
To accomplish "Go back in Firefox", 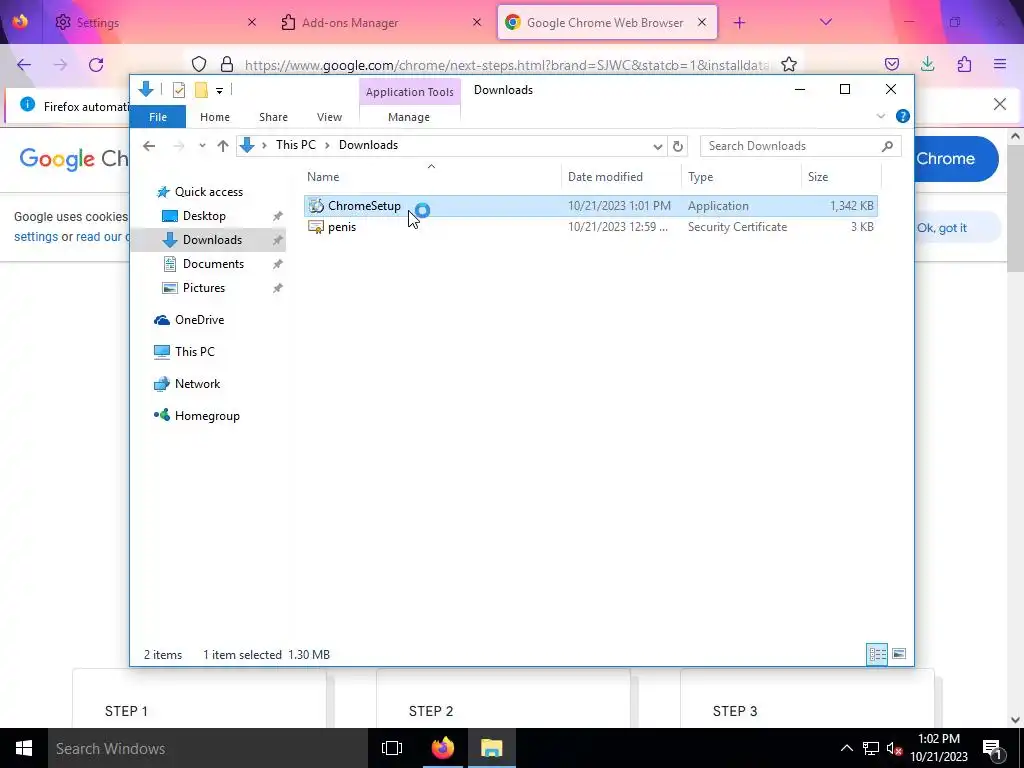I will (x=24, y=65).
